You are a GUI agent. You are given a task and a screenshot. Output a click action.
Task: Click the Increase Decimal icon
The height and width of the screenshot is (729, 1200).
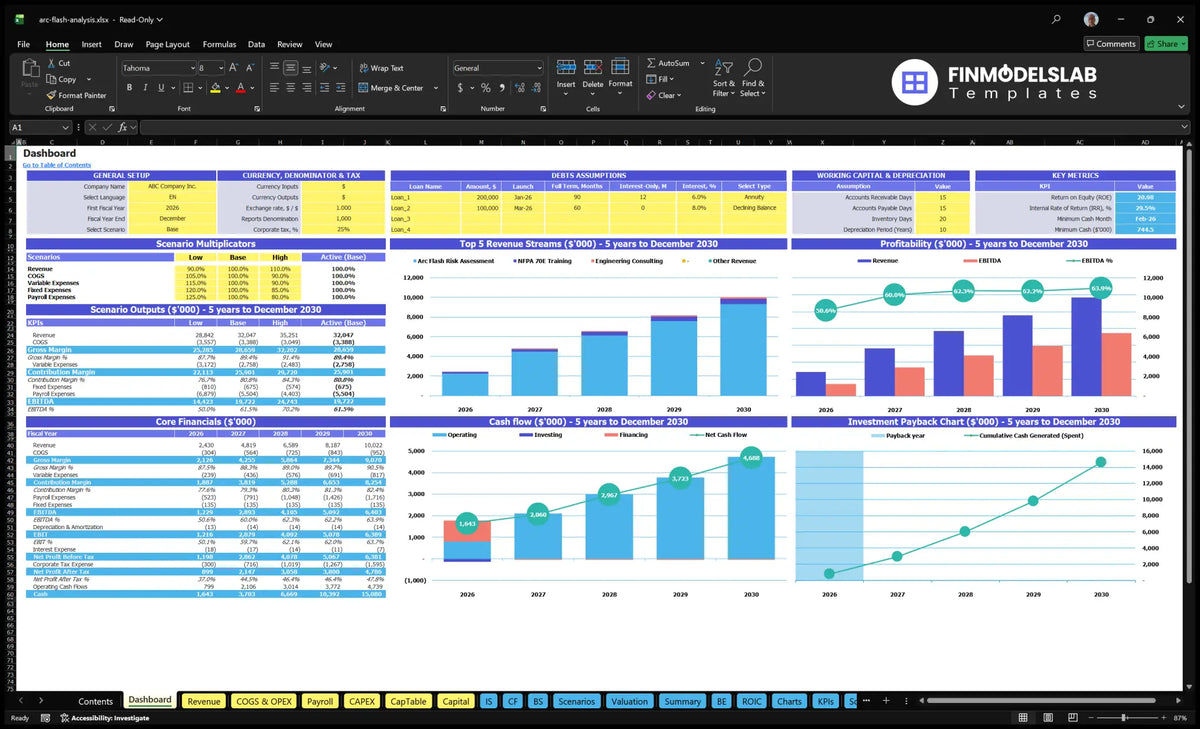point(518,88)
